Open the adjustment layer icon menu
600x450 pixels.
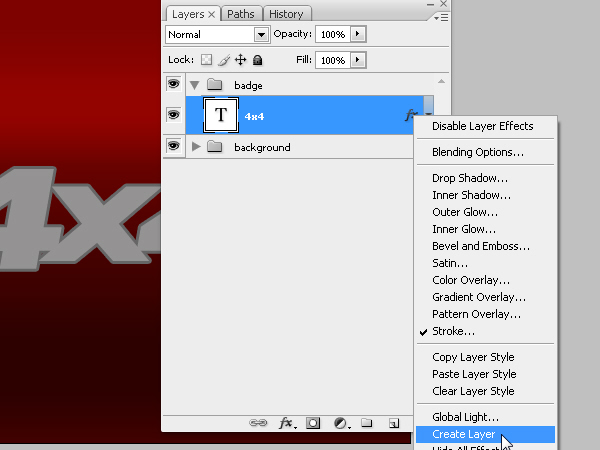click(x=341, y=423)
